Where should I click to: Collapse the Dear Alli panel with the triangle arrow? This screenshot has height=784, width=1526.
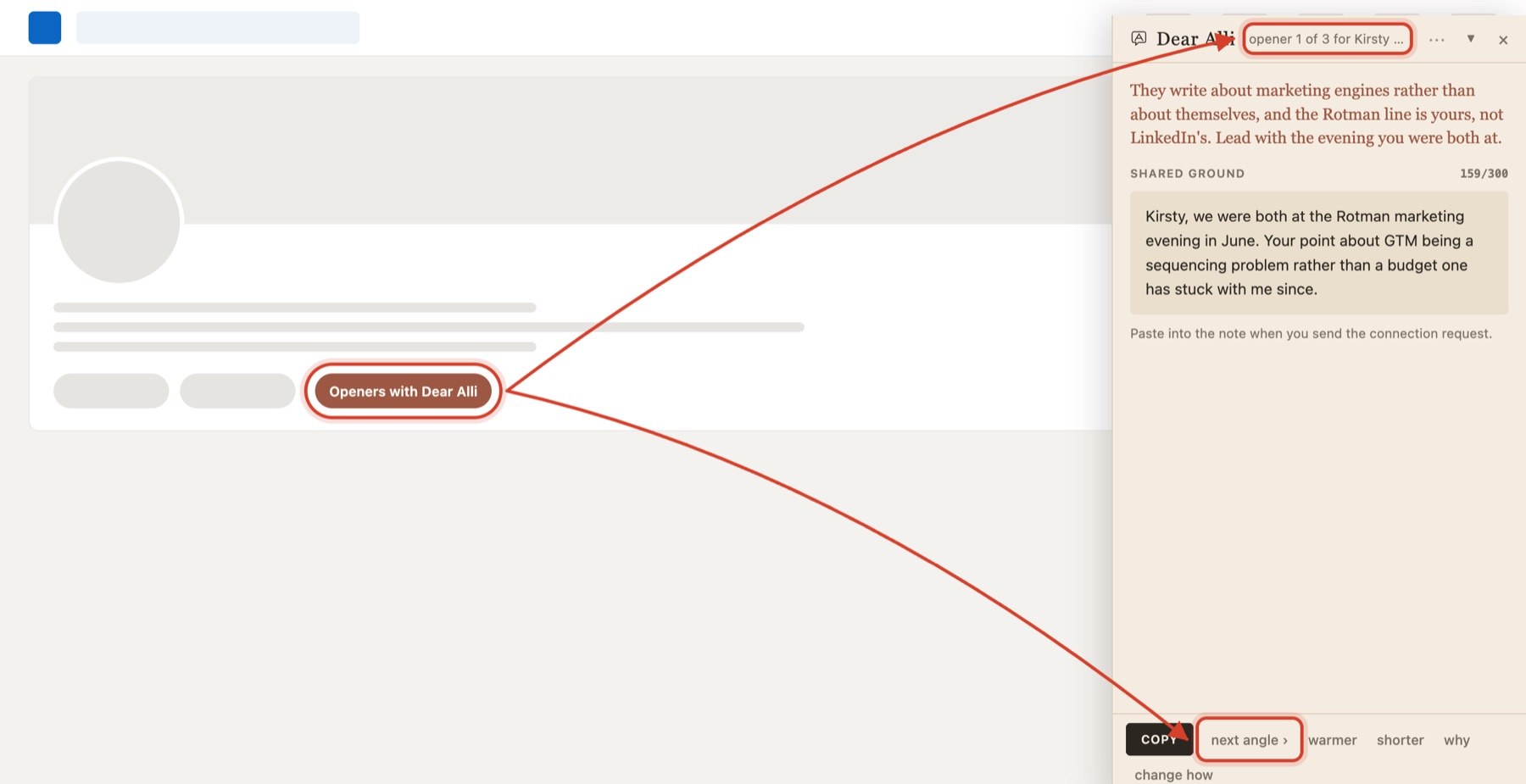pos(1471,39)
